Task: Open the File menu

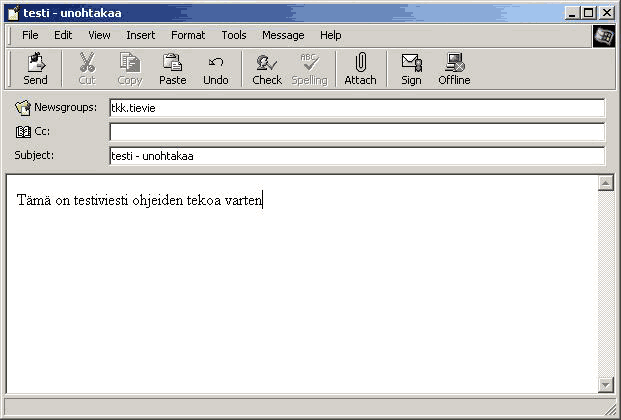Action: click(x=30, y=35)
